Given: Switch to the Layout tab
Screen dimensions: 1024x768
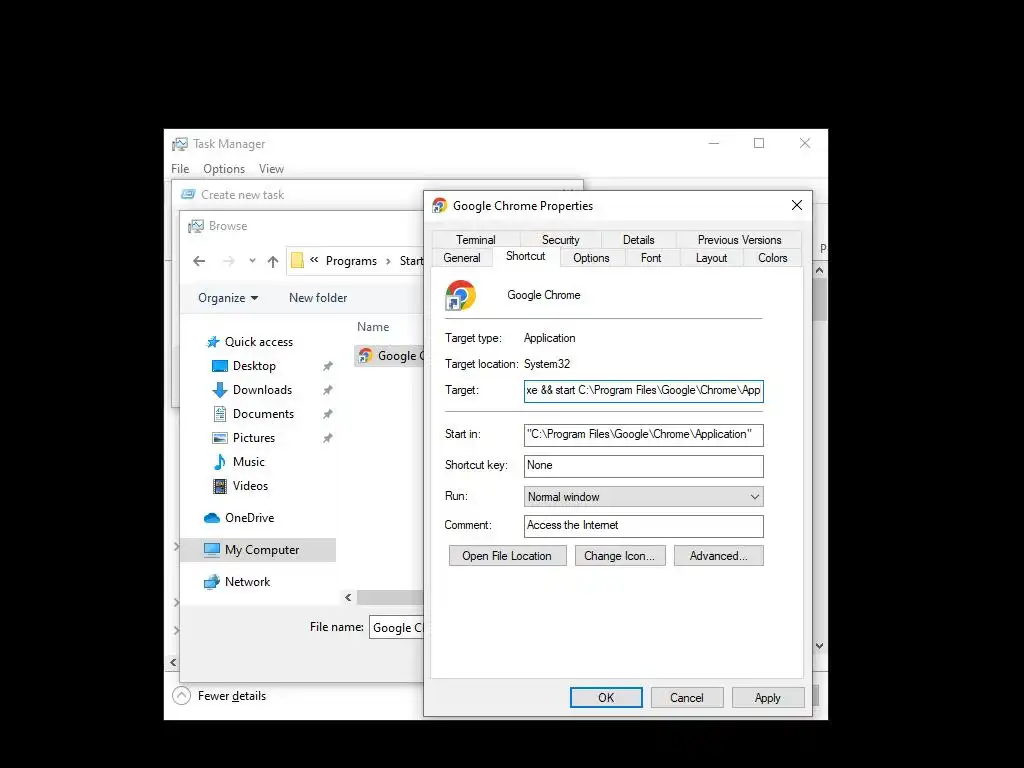Looking at the screenshot, I should 711,258.
